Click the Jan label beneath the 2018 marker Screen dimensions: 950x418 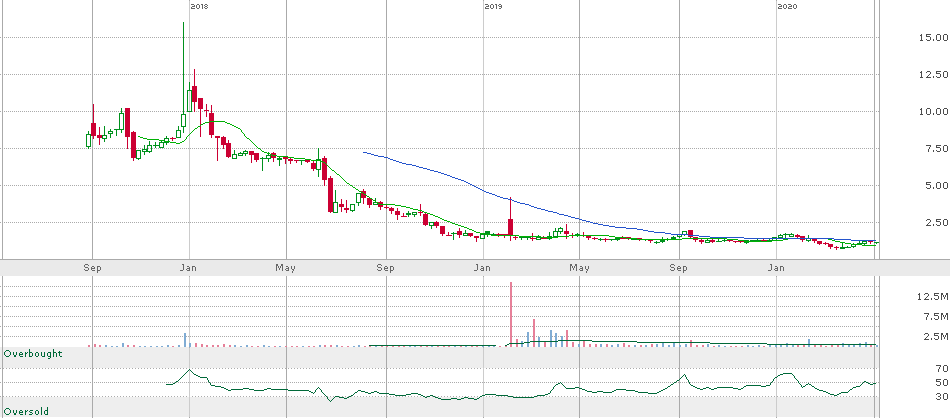188,267
